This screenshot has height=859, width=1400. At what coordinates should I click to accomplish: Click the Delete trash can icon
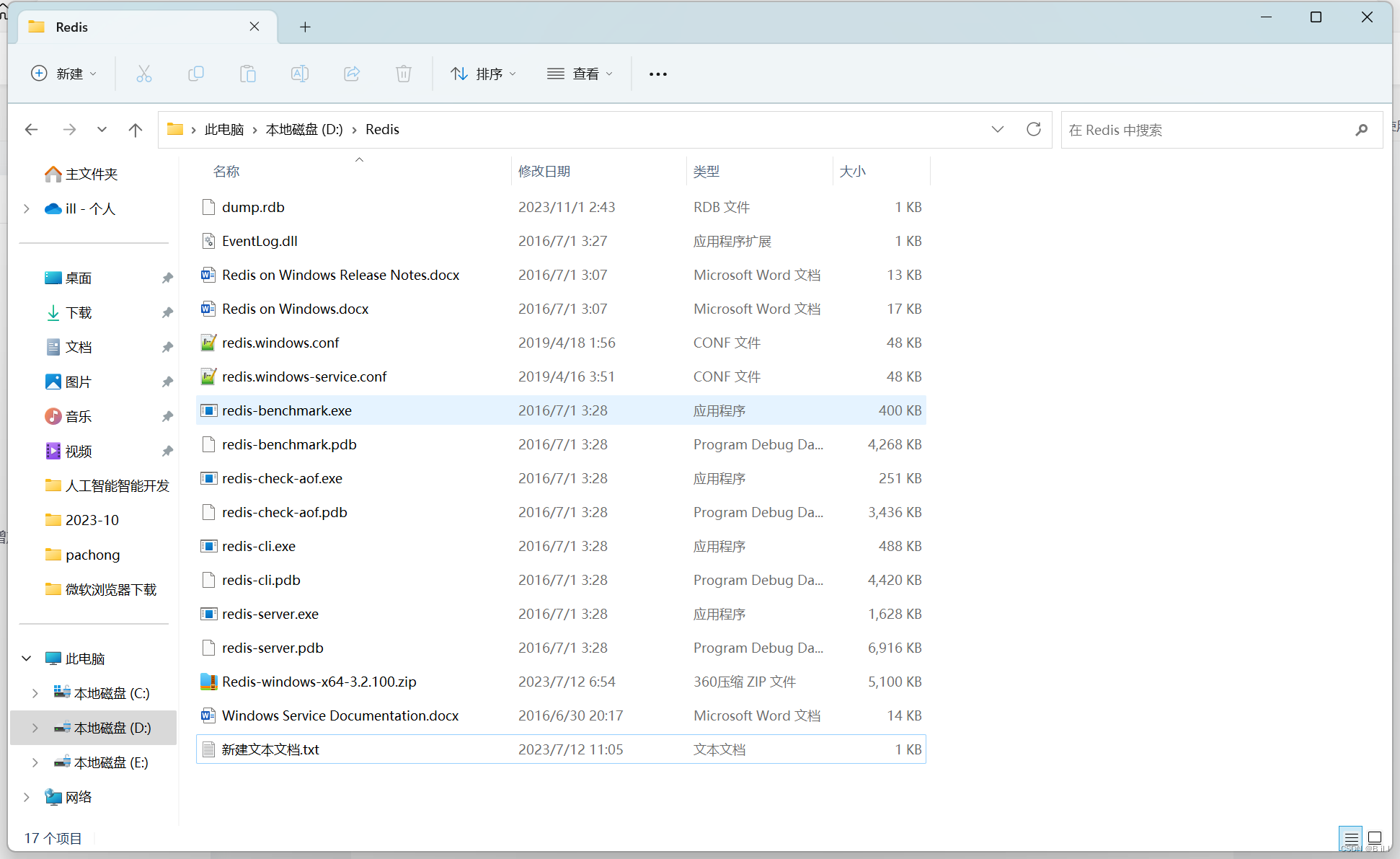[x=404, y=74]
